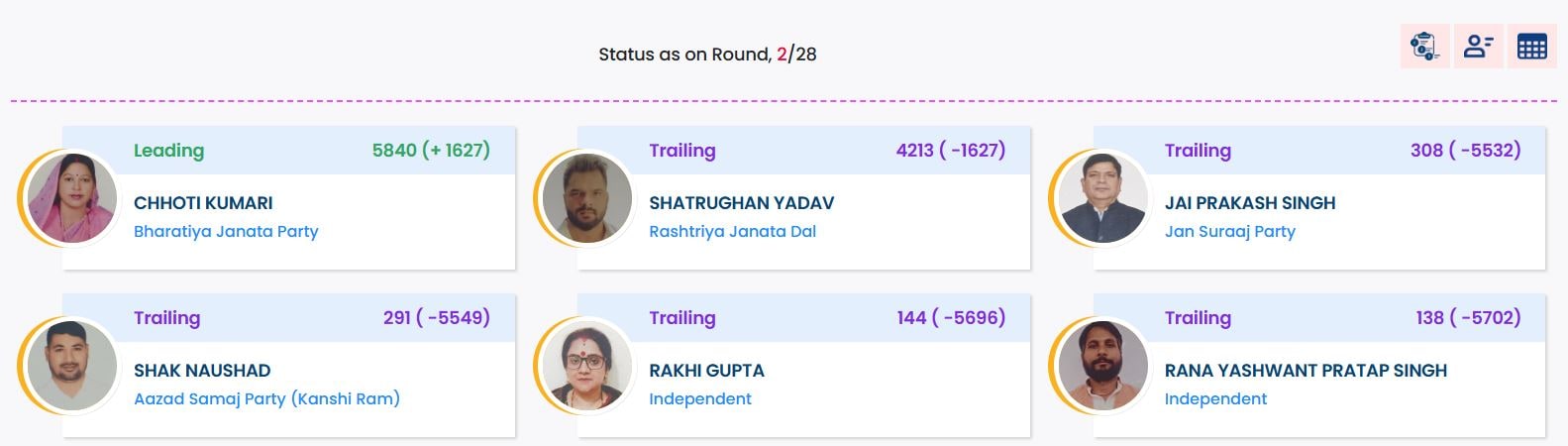The width and height of the screenshot is (1568, 446).
Task: Click Chhoti Kumari's candidate photo
Action: 72,199
